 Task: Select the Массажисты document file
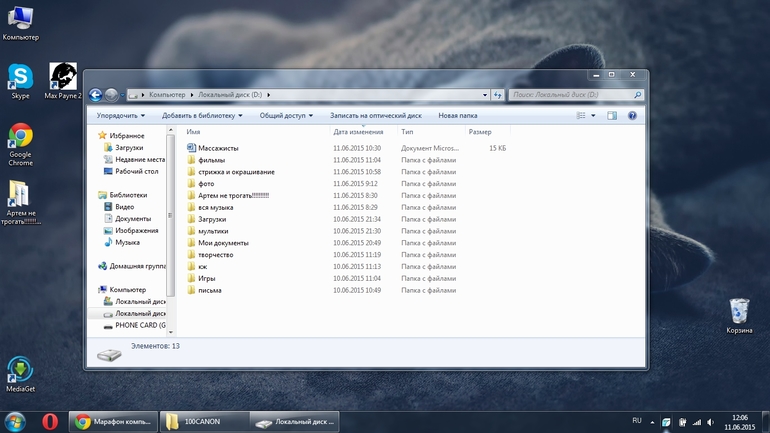[x=218, y=148]
